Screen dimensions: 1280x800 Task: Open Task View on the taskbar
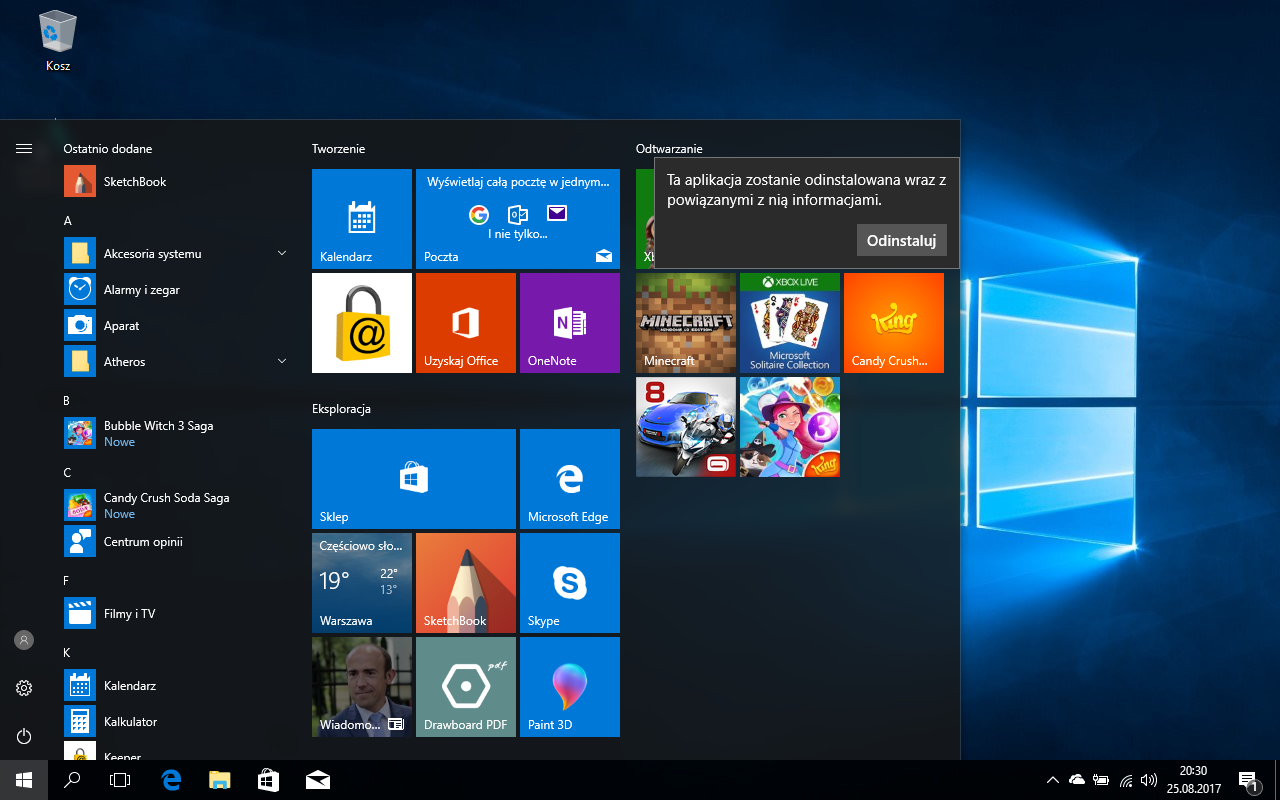pyautogui.click(x=120, y=780)
